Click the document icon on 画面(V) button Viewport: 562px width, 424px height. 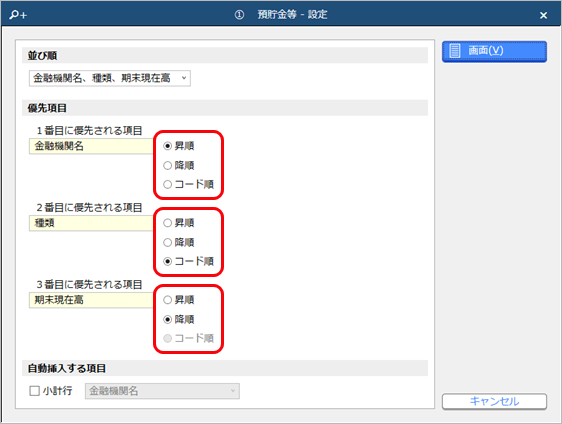(455, 51)
